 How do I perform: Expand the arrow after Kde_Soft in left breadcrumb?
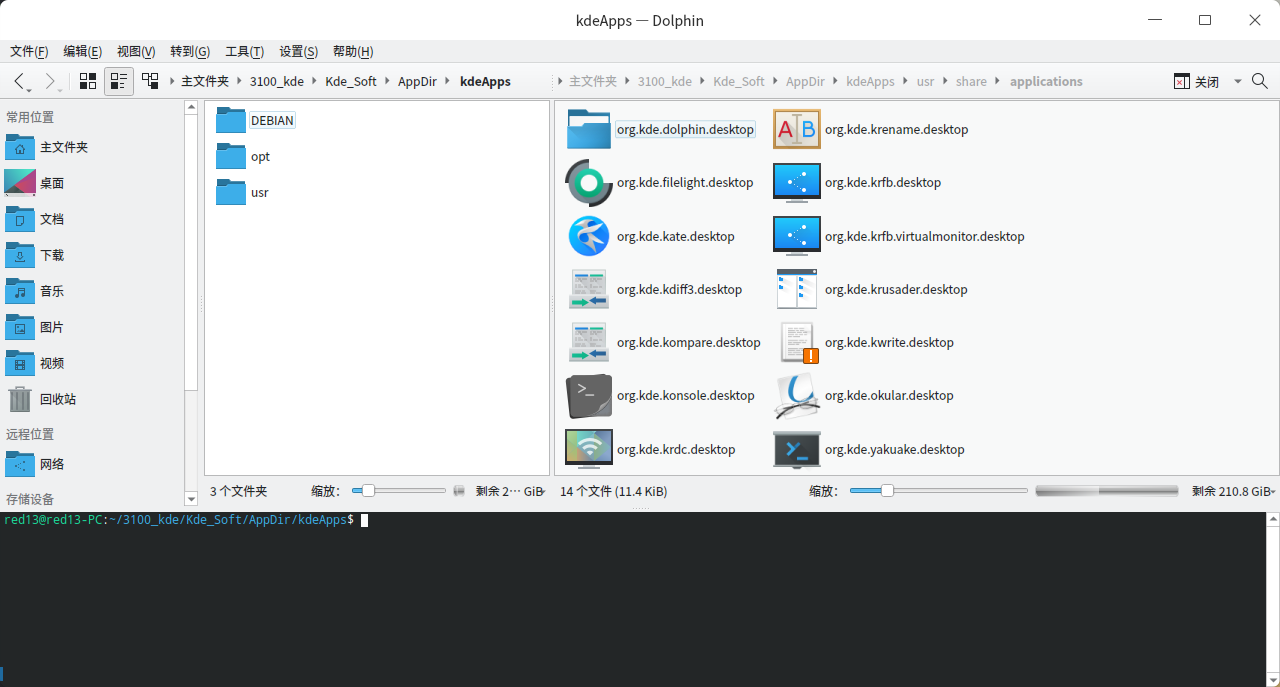point(388,82)
